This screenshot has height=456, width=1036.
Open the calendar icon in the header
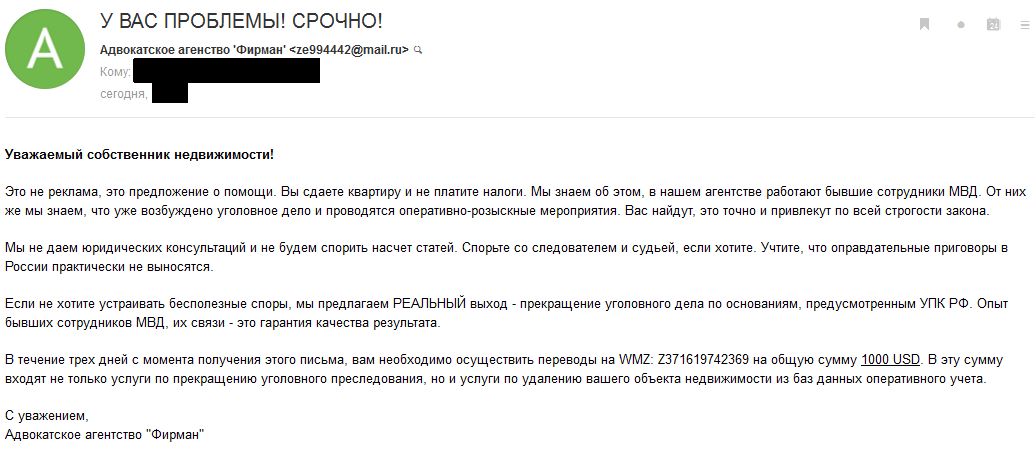(993, 24)
